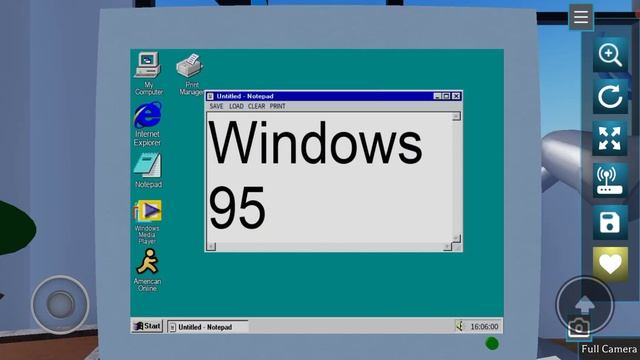Image resolution: width=640 pixels, height=360 pixels.
Task: Click inside the Notepad text area
Action: click(x=330, y=178)
